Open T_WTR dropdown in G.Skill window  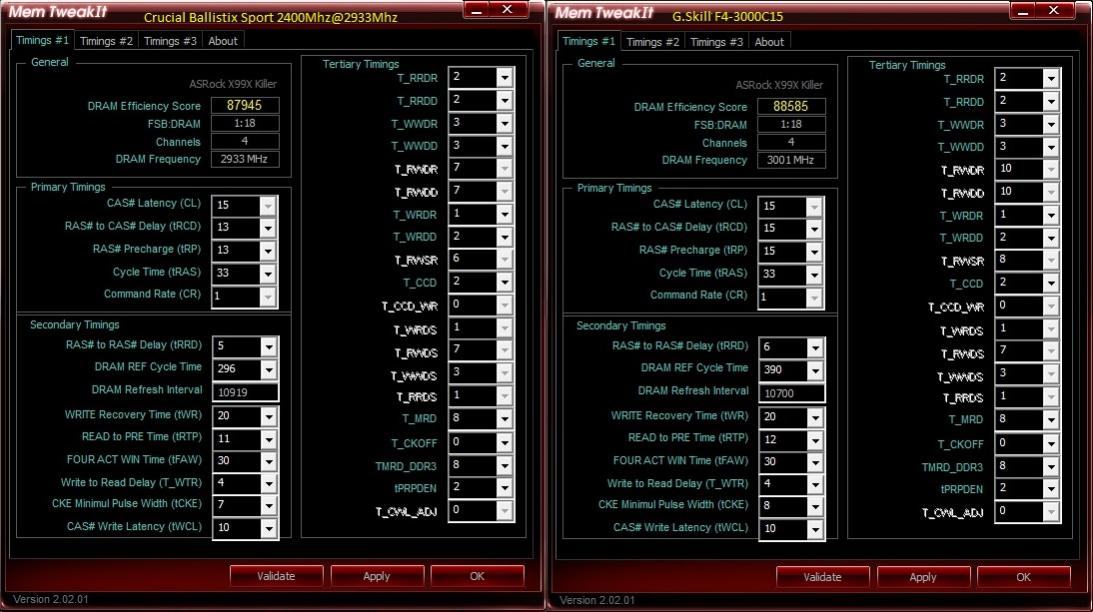(815, 484)
